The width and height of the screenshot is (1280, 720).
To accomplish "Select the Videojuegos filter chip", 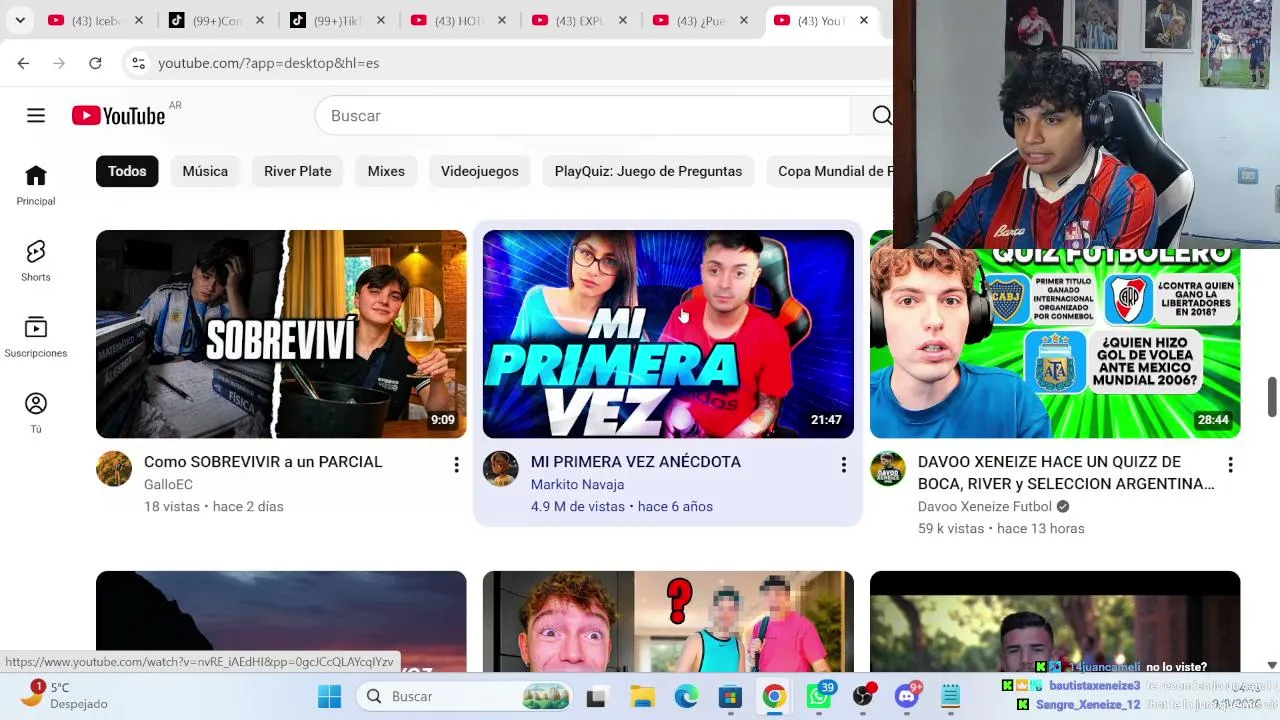I will click(x=480, y=171).
